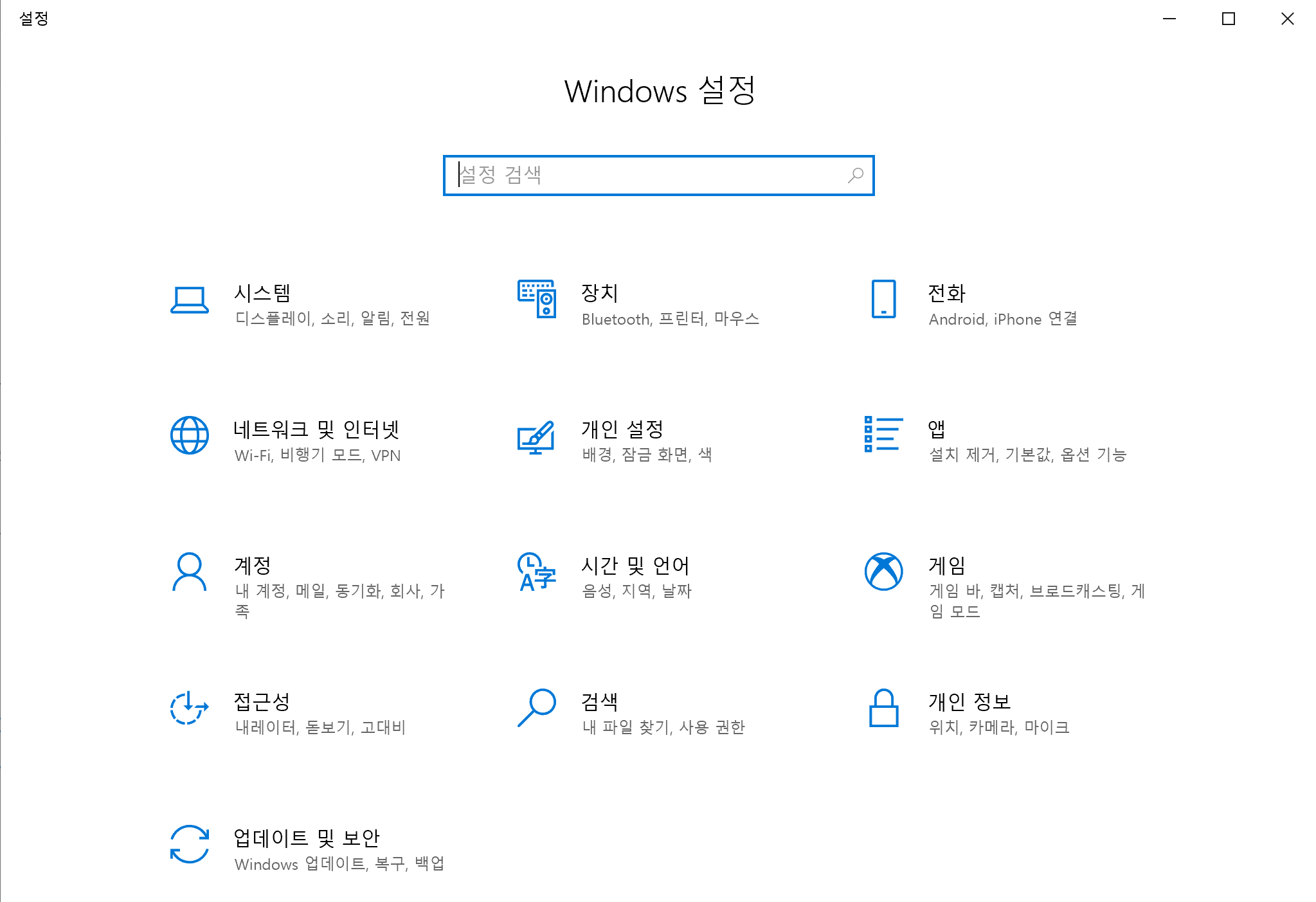Viewport: 1316px width, 902px height.
Task: Click the Search (검색) magnifier category icon
Action: (x=536, y=708)
